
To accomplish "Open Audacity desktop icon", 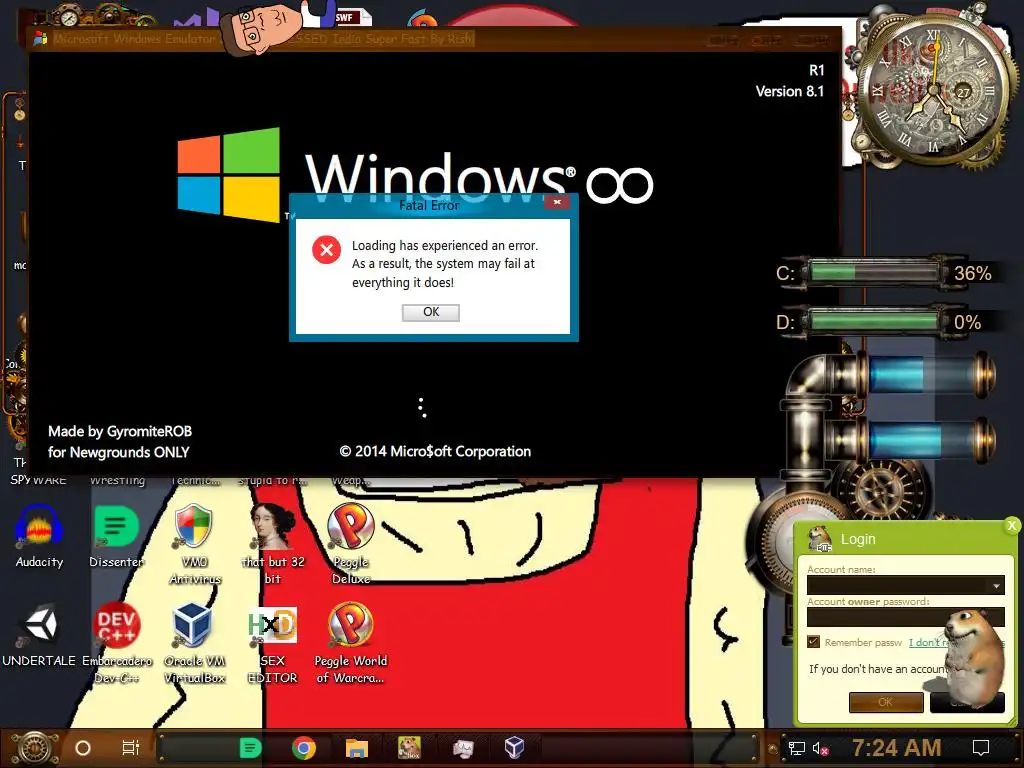I will [x=39, y=536].
